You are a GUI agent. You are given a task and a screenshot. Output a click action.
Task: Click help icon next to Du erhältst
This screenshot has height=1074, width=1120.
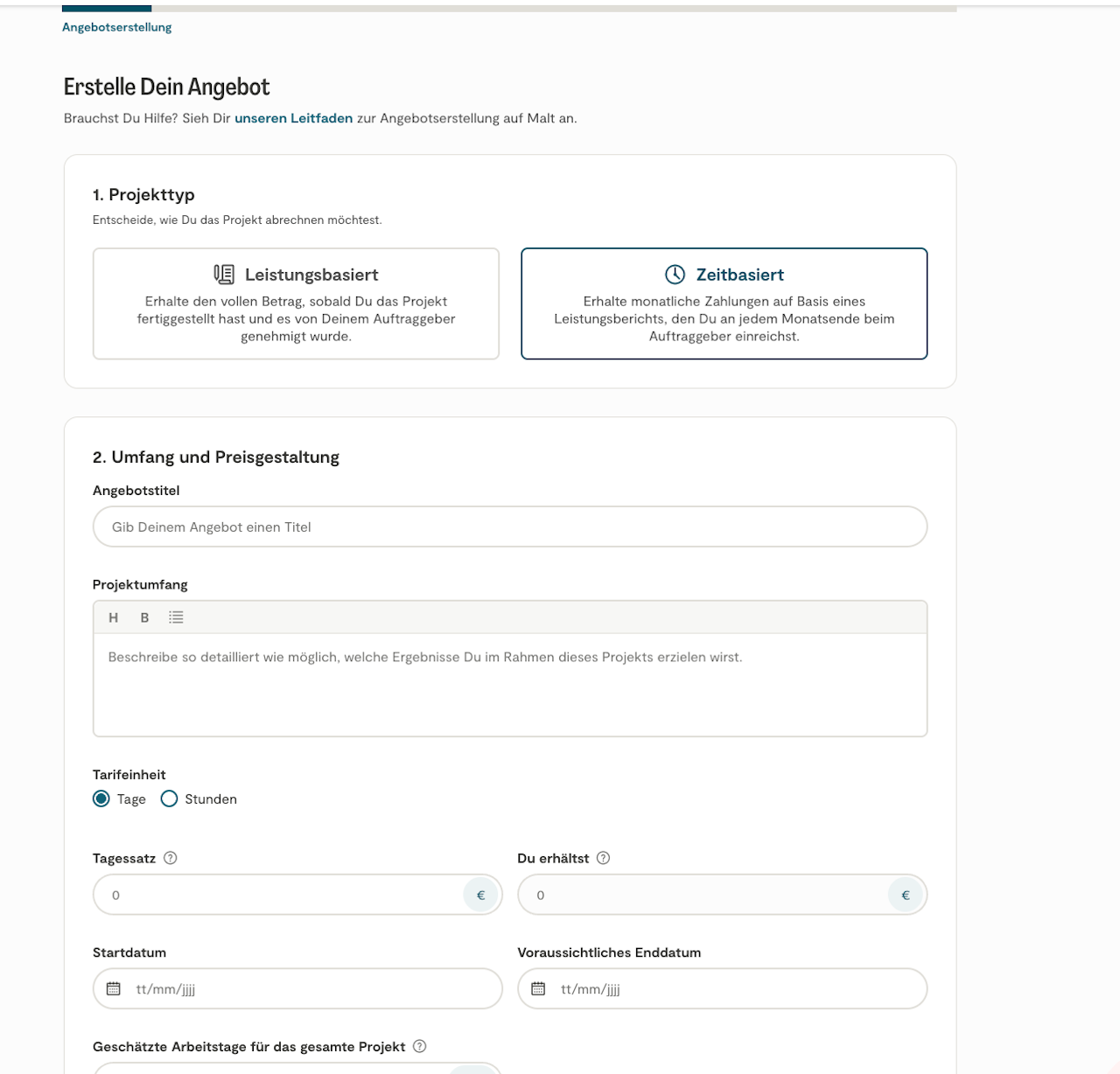(603, 858)
